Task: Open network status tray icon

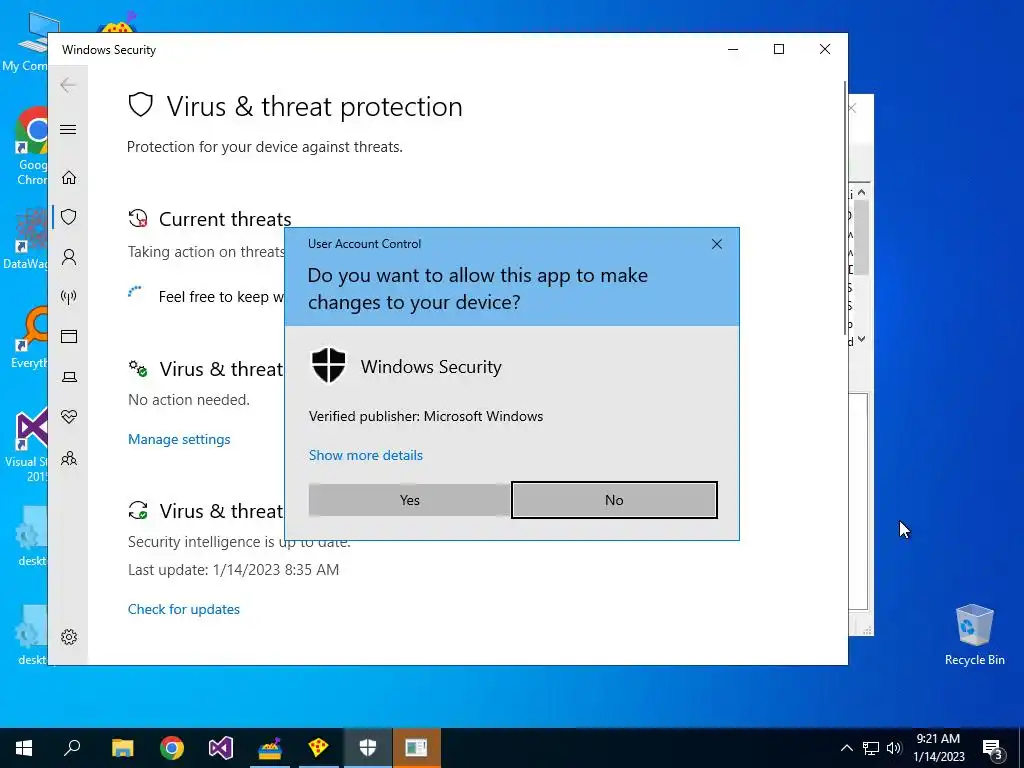Action: (x=871, y=748)
